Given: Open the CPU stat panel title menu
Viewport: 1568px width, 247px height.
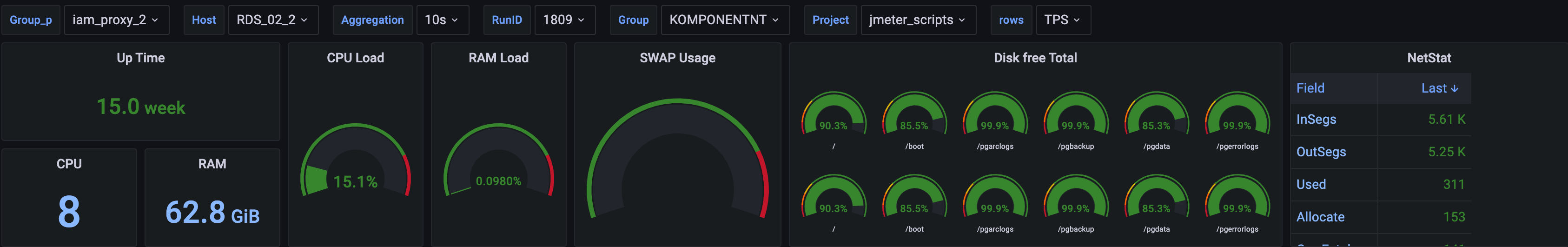Looking at the screenshot, I should (69, 164).
